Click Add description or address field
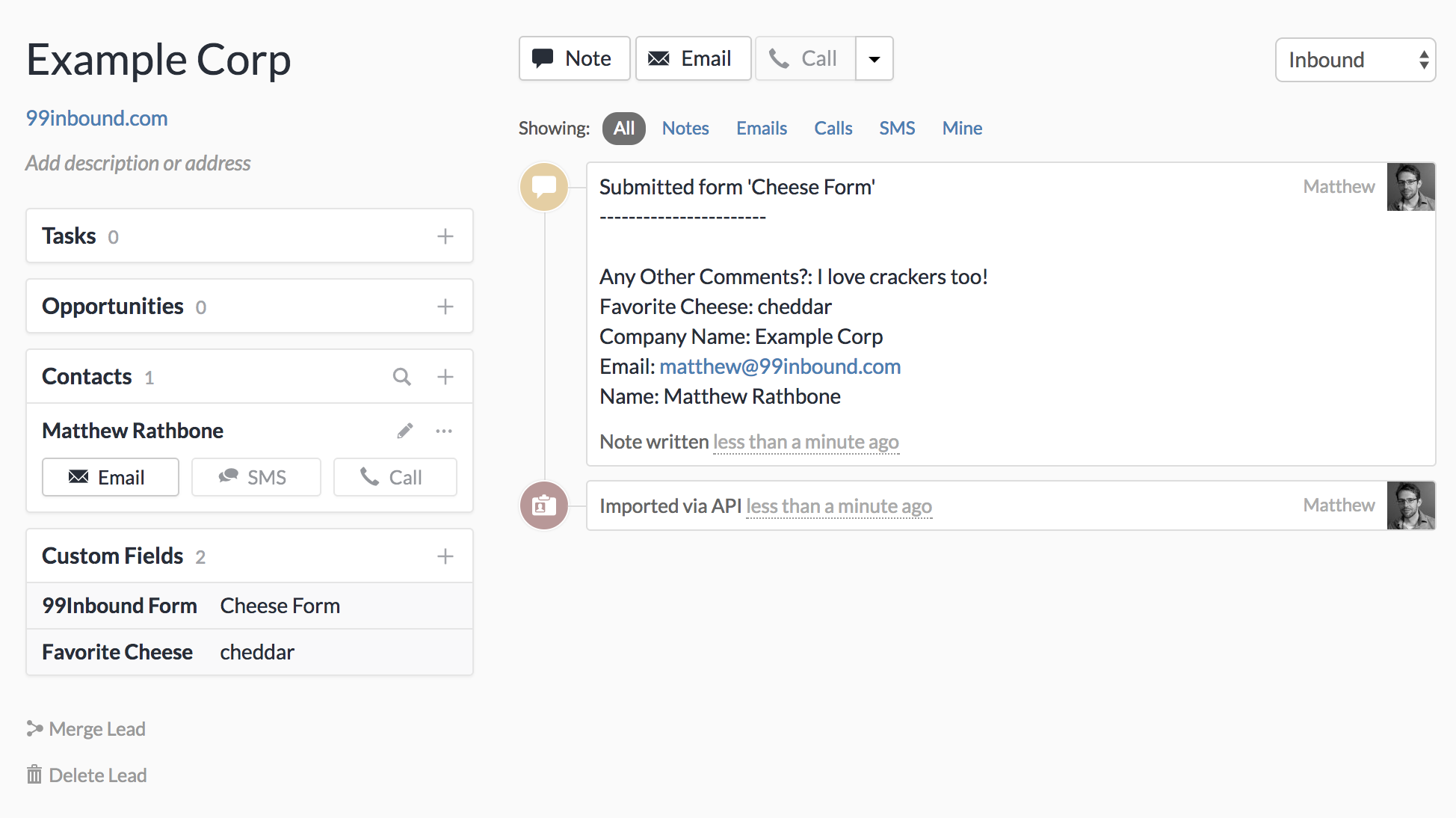 tap(138, 163)
